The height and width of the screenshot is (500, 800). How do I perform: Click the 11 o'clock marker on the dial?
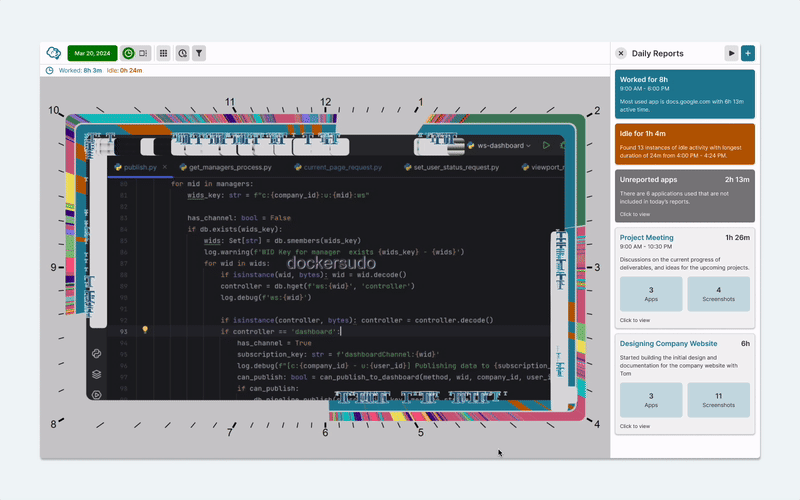(230, 102)
